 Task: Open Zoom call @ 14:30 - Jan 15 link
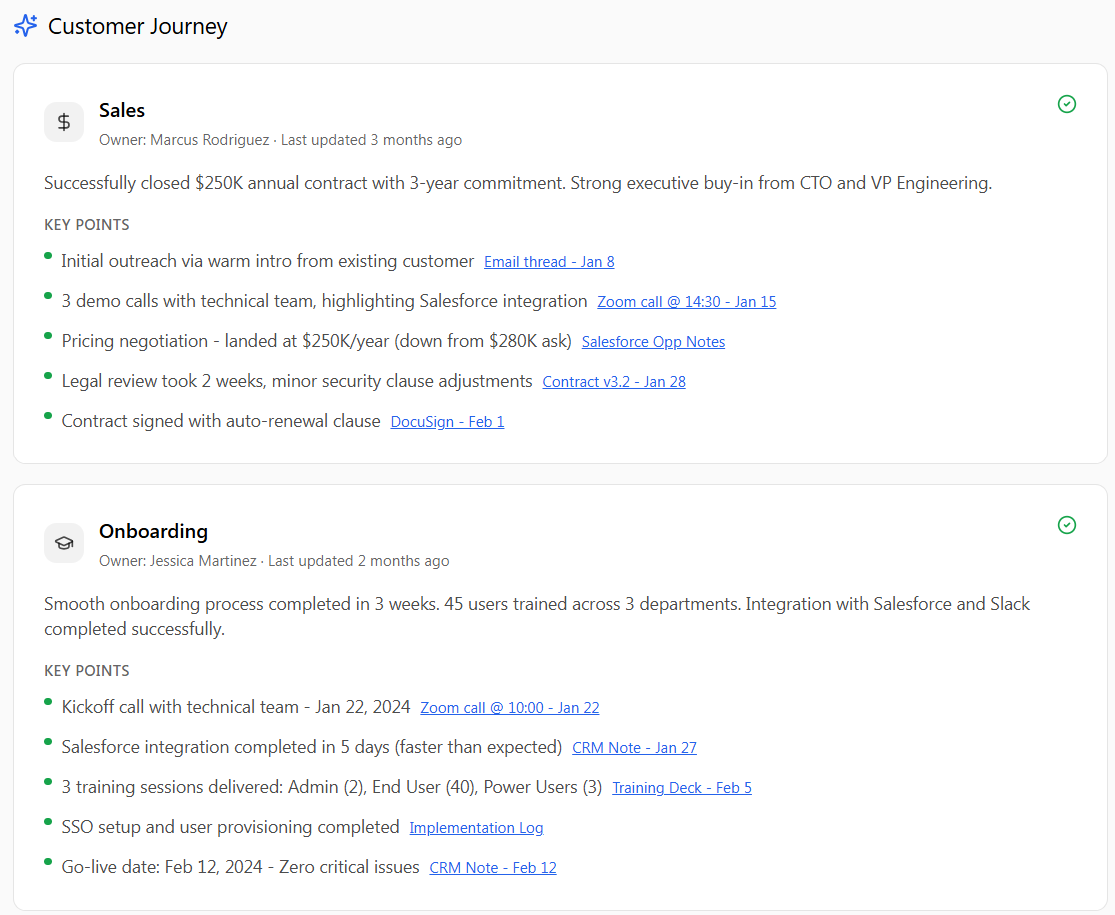point(686,302)
